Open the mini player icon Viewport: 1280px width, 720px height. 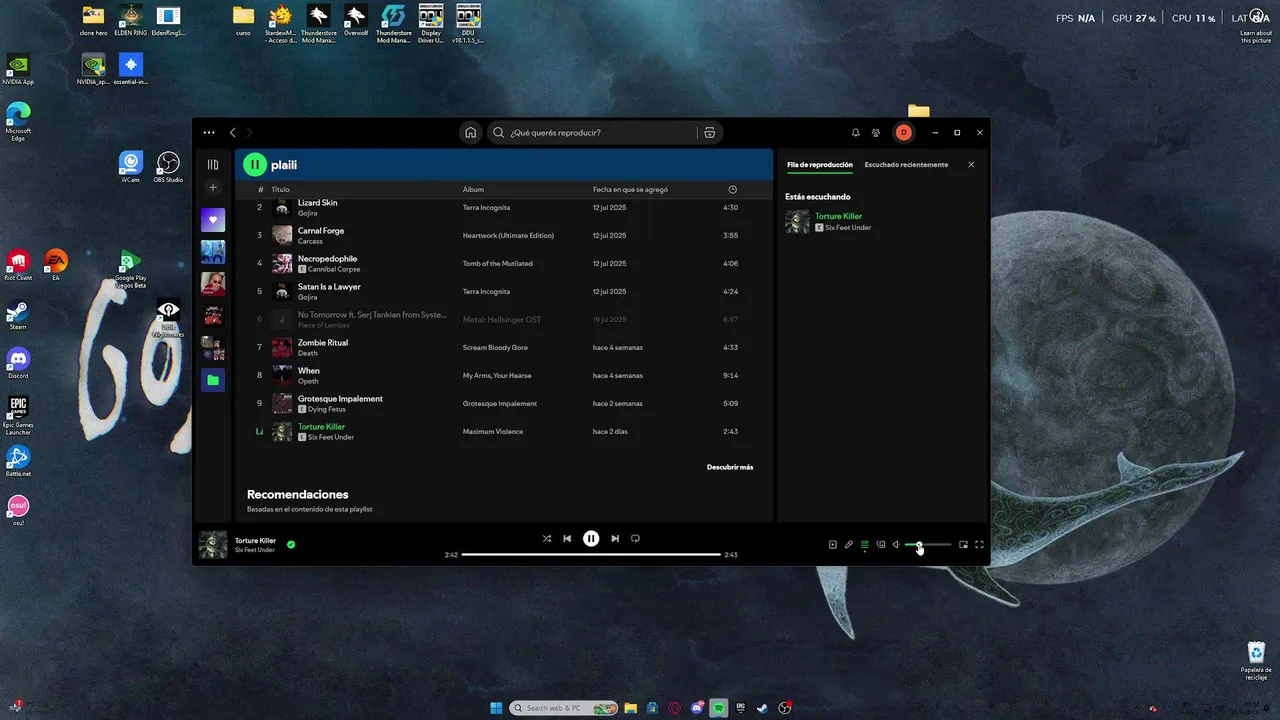click(963, 545)
